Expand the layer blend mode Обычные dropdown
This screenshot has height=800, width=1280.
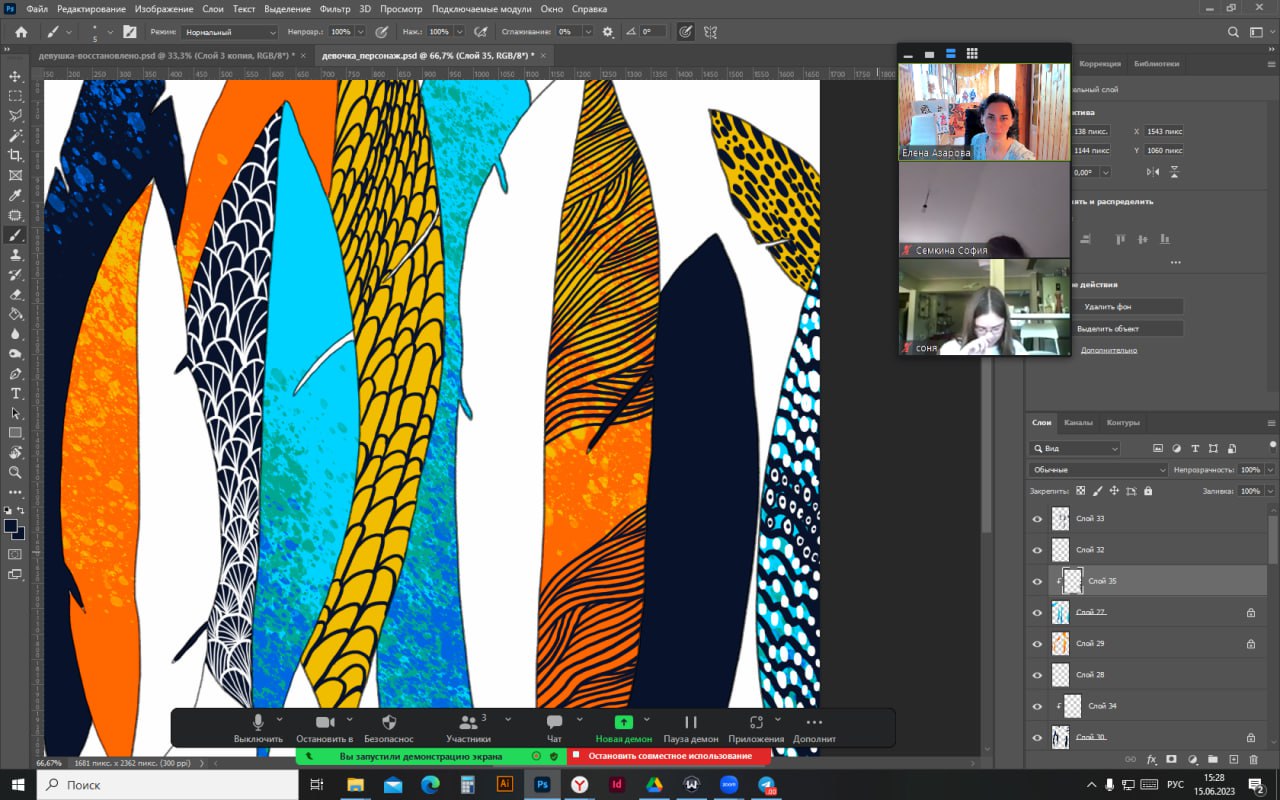[1098, 470]
